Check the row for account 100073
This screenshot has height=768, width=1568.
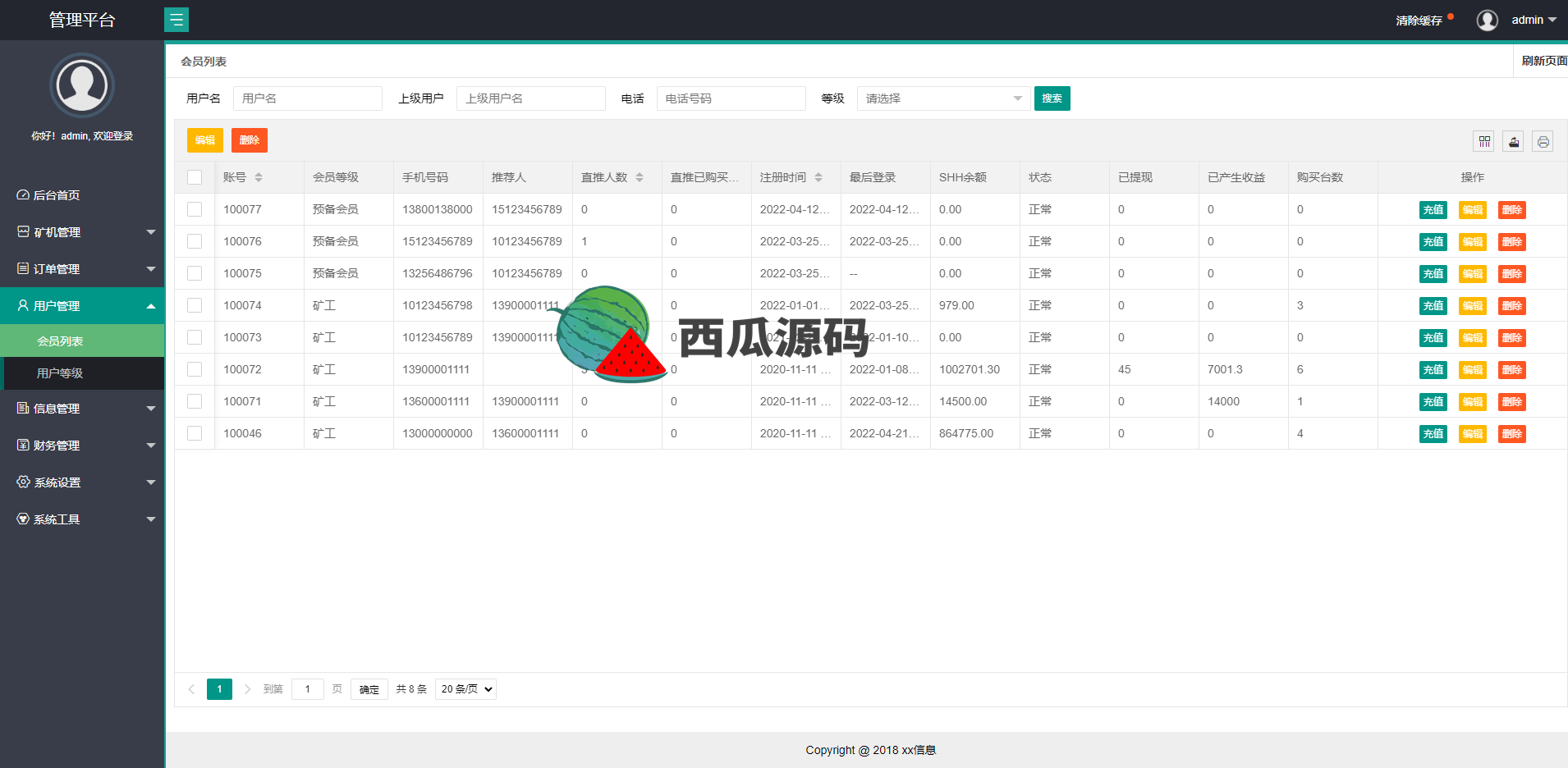coord(195,337)
